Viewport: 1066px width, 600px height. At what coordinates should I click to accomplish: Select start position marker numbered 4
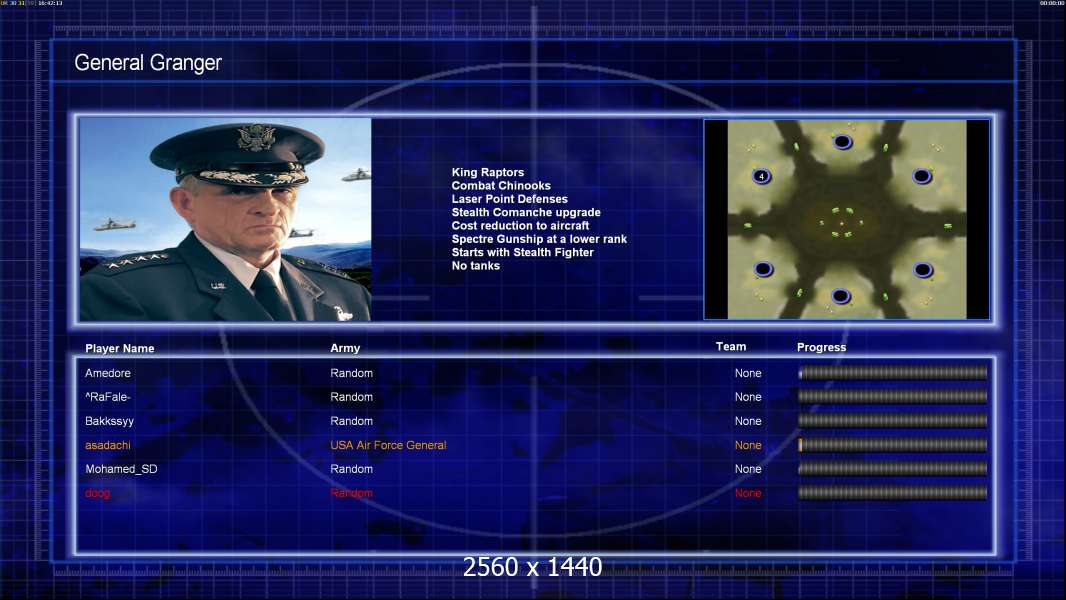(761, 176)
